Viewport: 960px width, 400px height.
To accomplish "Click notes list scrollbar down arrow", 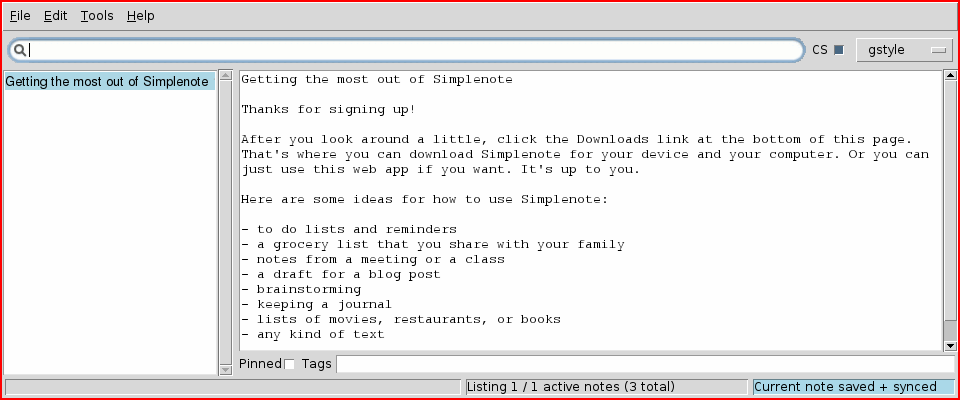I will coord(225,369).
